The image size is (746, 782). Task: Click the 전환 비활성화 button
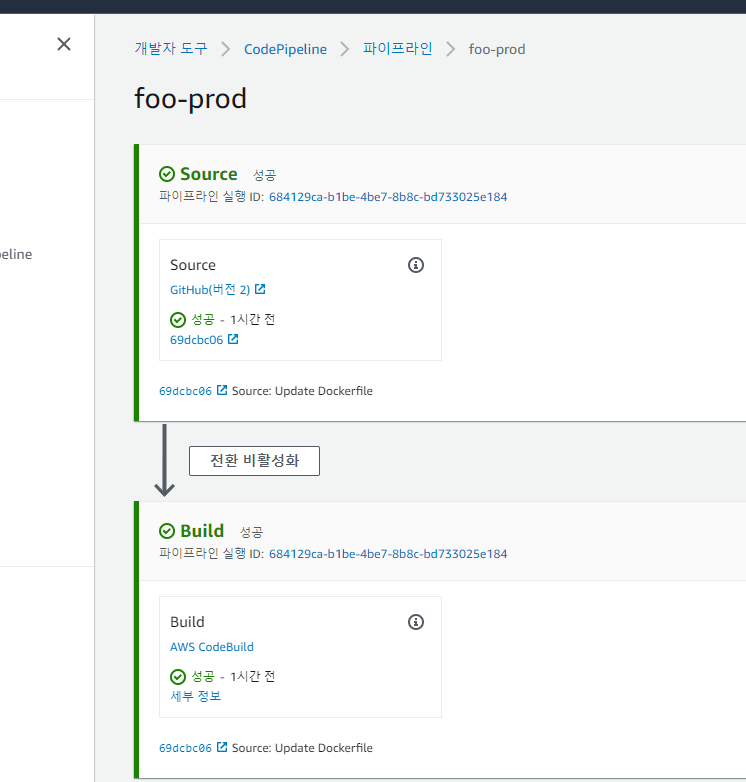(x=254, y=461)
